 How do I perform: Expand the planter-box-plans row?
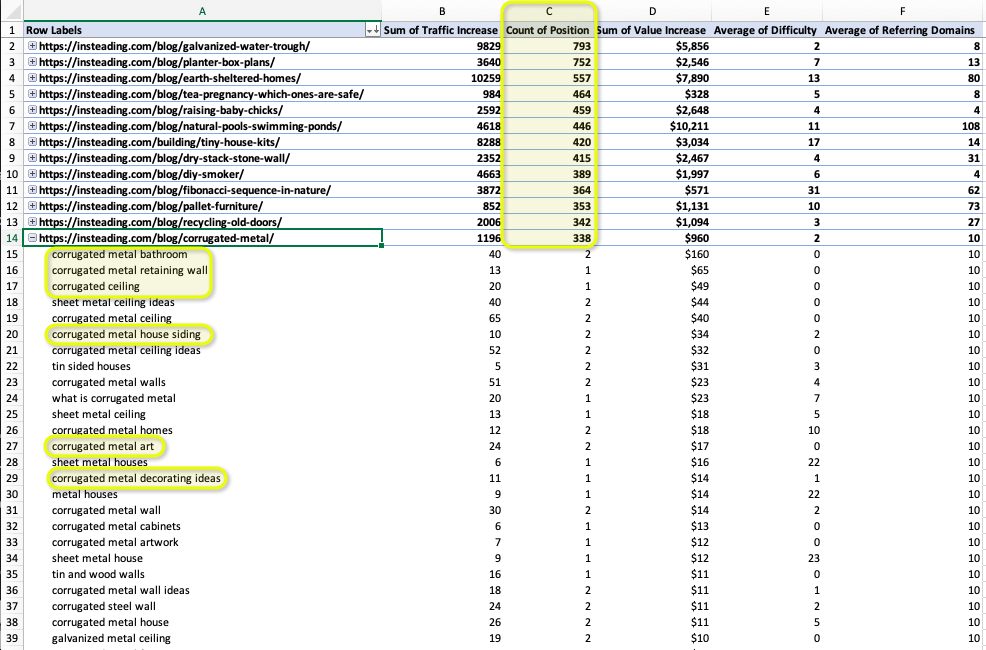tap(32, 62)
